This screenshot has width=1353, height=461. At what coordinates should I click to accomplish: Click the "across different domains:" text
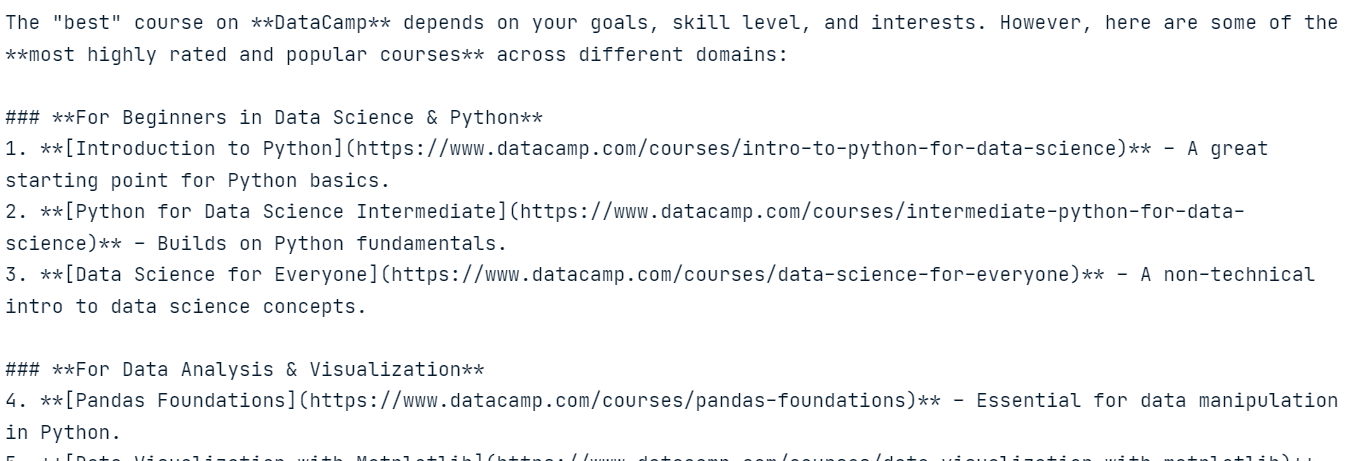[x=642, y=55]
